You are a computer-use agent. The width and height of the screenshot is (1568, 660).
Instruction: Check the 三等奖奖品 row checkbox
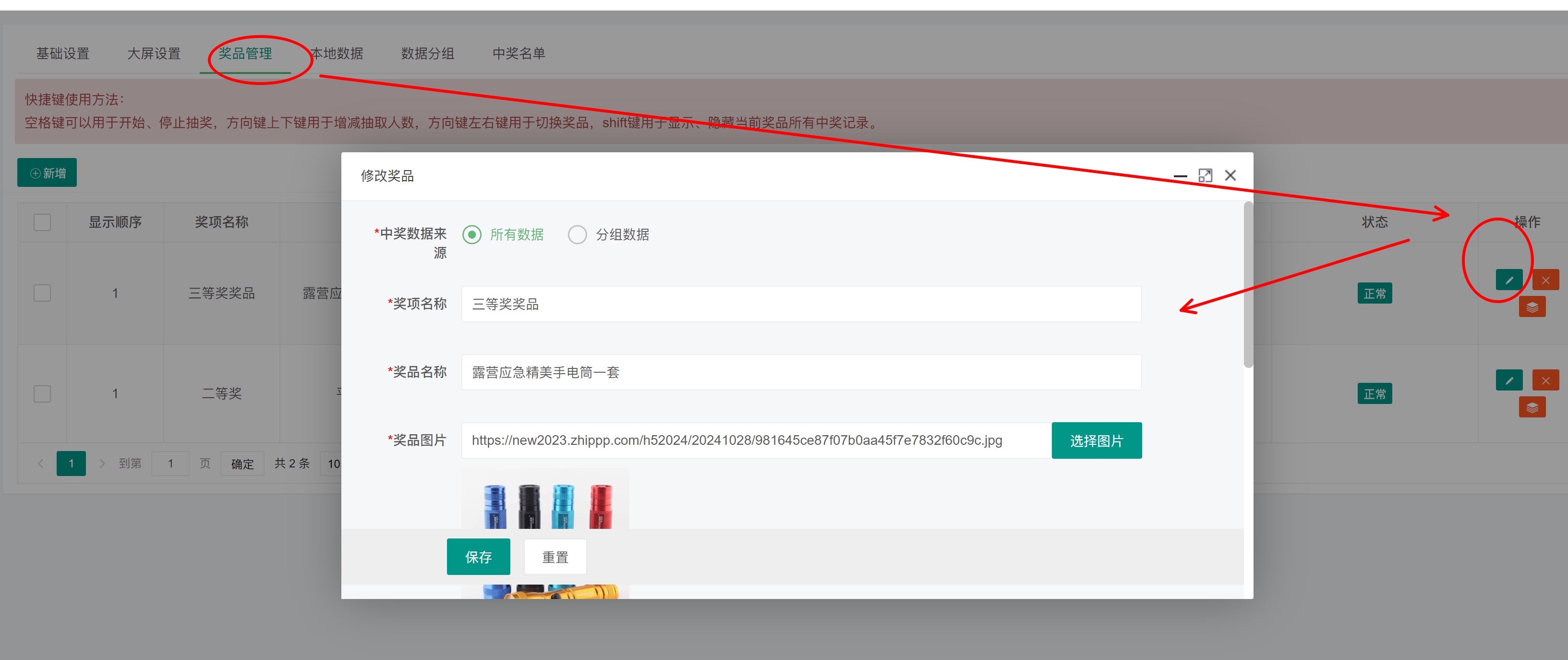(42, 293)
